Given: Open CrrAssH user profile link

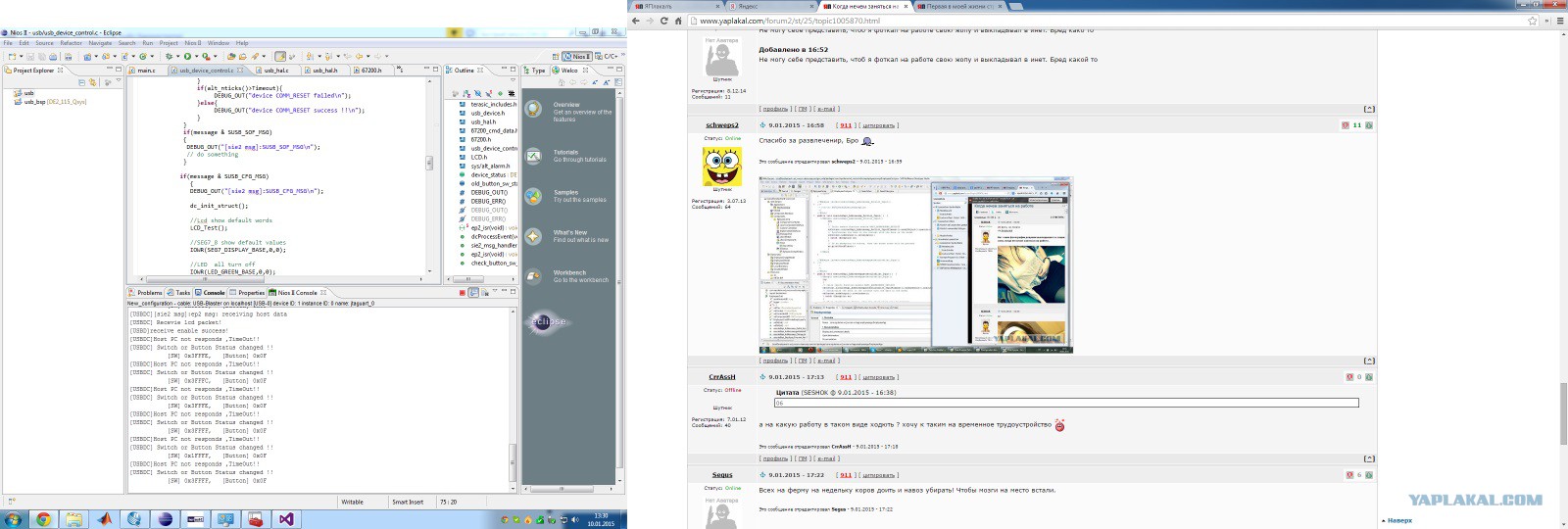Looking at the screenshot, I should (722, 377).
